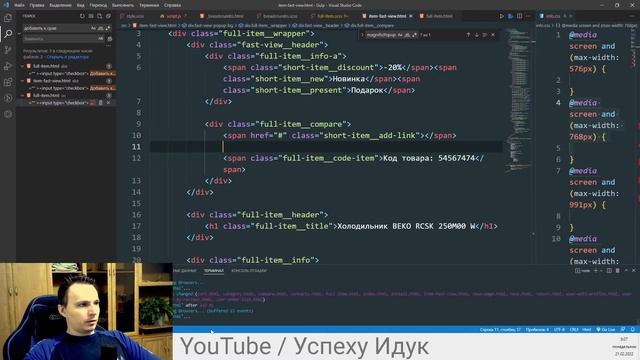Kill the terminal with trash icon
Viewport: 640px width, 360px height.
pos(617,270)
